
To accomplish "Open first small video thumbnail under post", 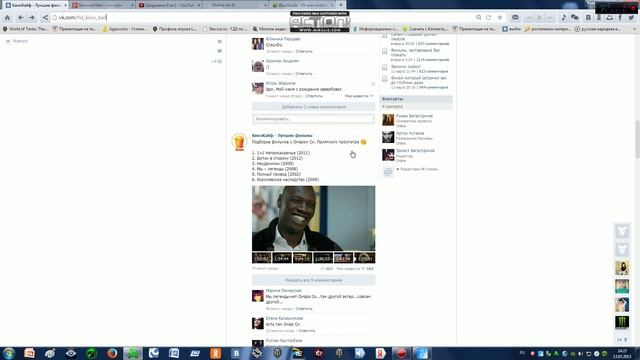I will click(x=262, y=258).
